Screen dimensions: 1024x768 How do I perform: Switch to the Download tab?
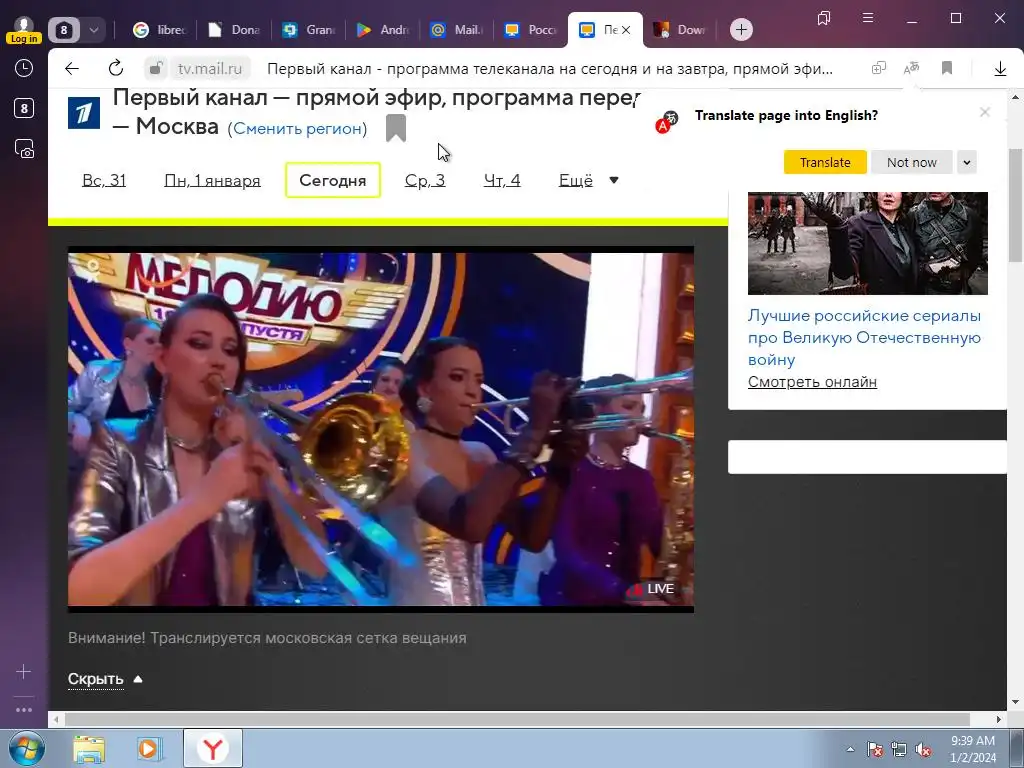tap(680, 30)
